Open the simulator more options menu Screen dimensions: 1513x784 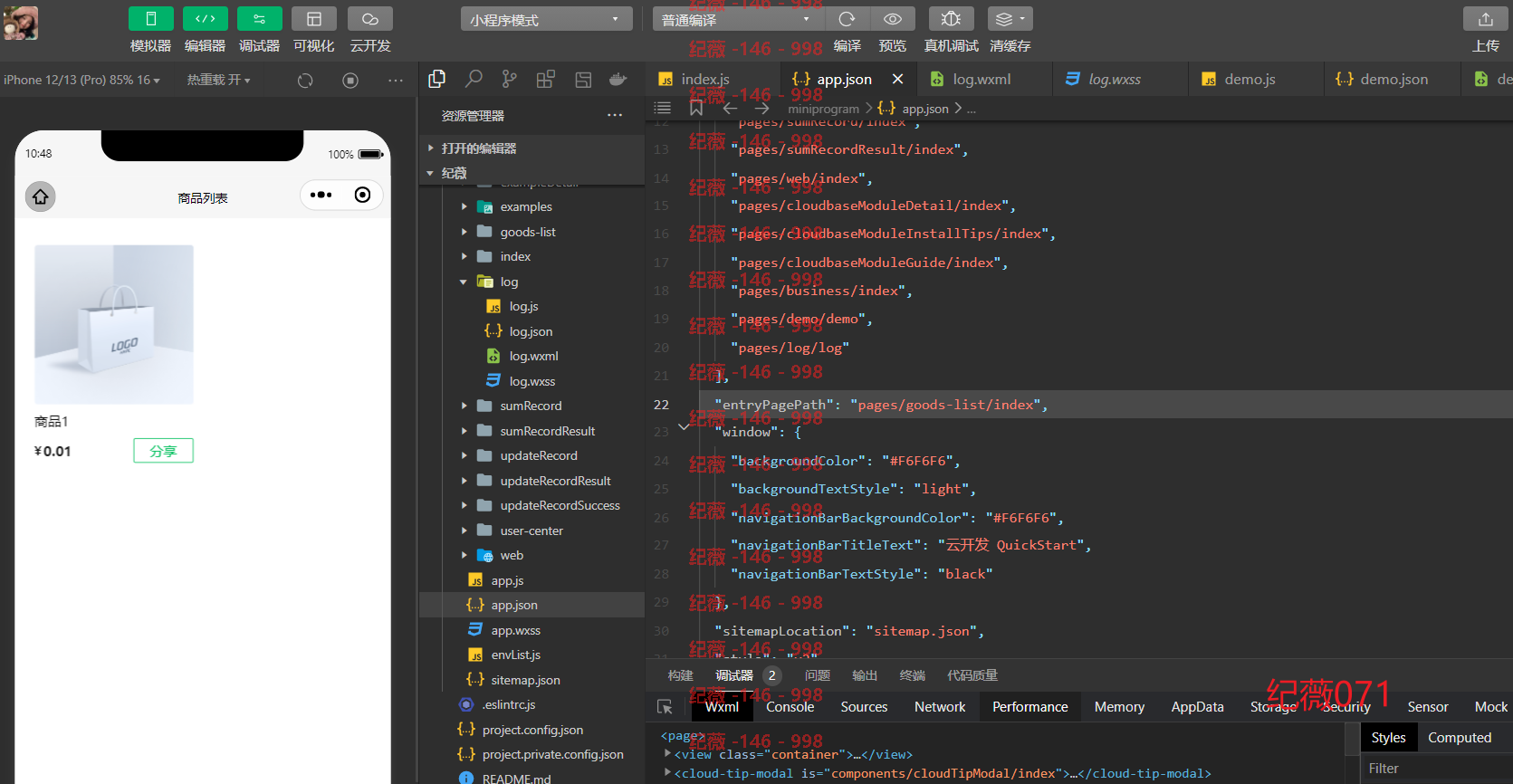click(x=396, y=81)
